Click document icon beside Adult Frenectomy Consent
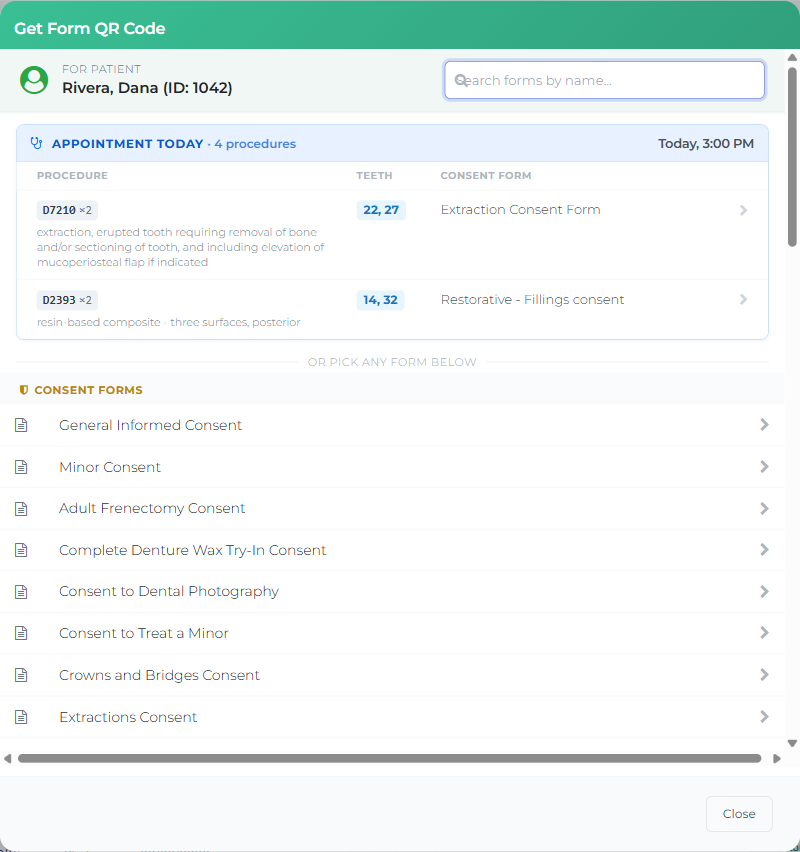Screen dimensions: 800x852 (21, 509)
